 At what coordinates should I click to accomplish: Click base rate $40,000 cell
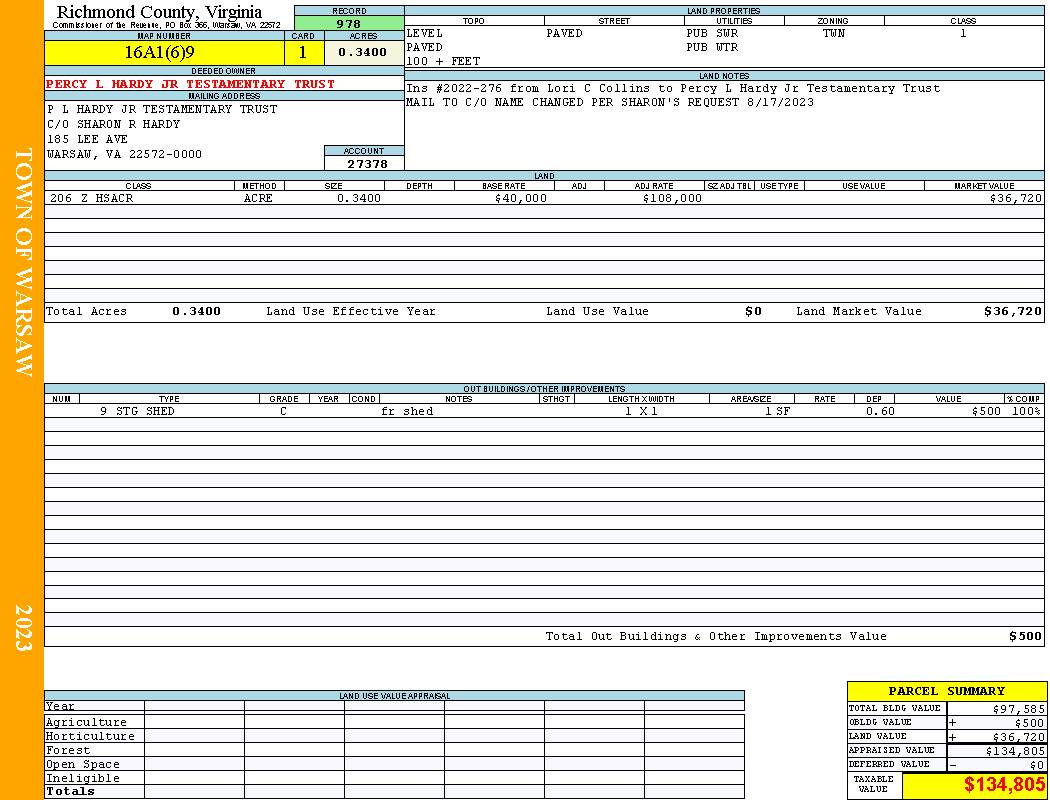pos(521,198)
